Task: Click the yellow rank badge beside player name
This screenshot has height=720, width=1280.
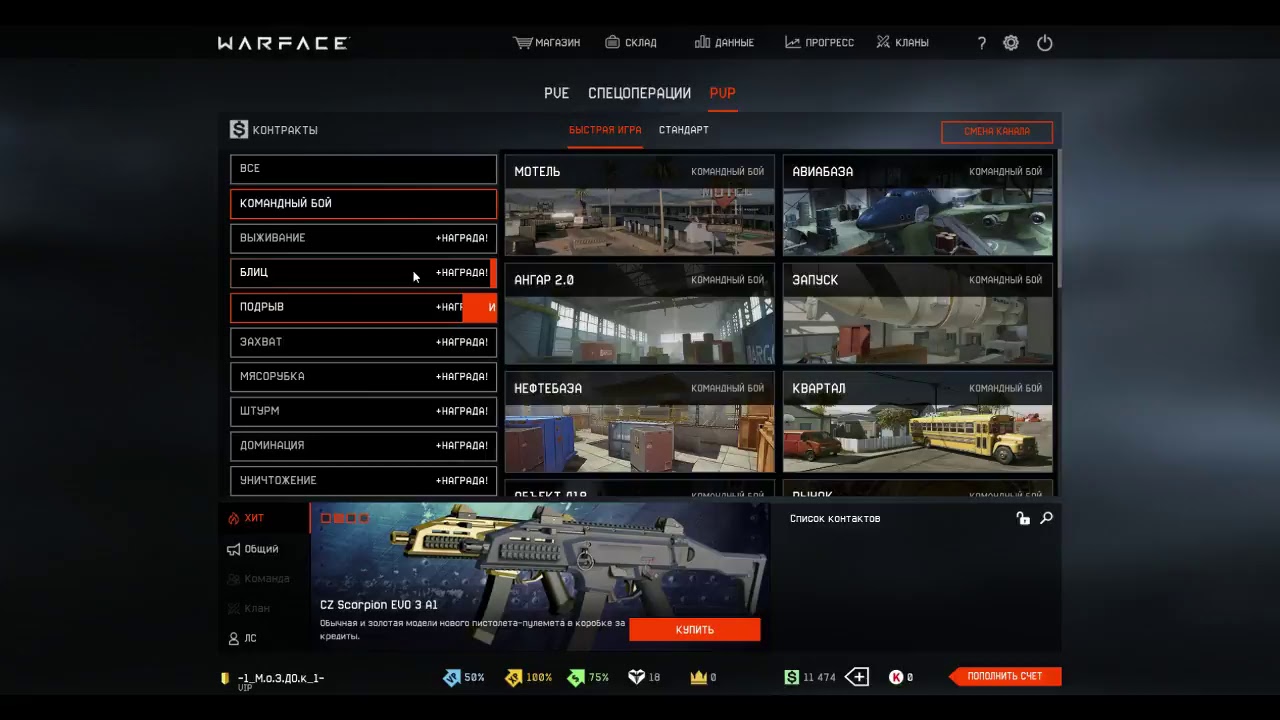Action: 225,679
